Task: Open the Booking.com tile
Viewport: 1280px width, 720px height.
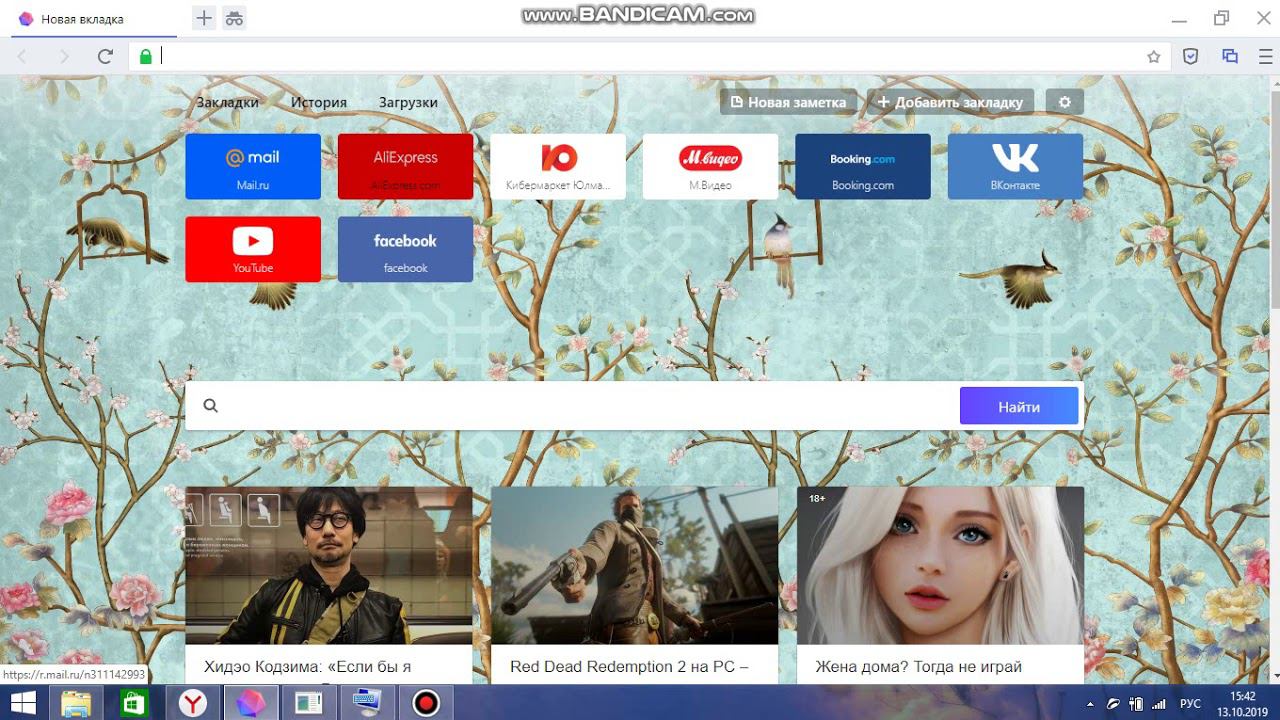Action: click(863, 166)
